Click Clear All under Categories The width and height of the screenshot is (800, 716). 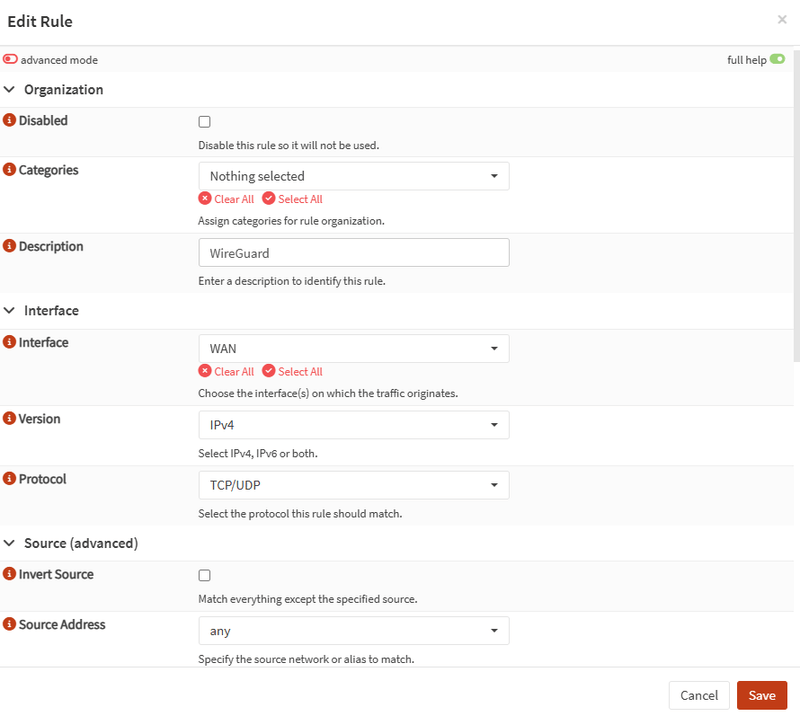coord(226,199)
